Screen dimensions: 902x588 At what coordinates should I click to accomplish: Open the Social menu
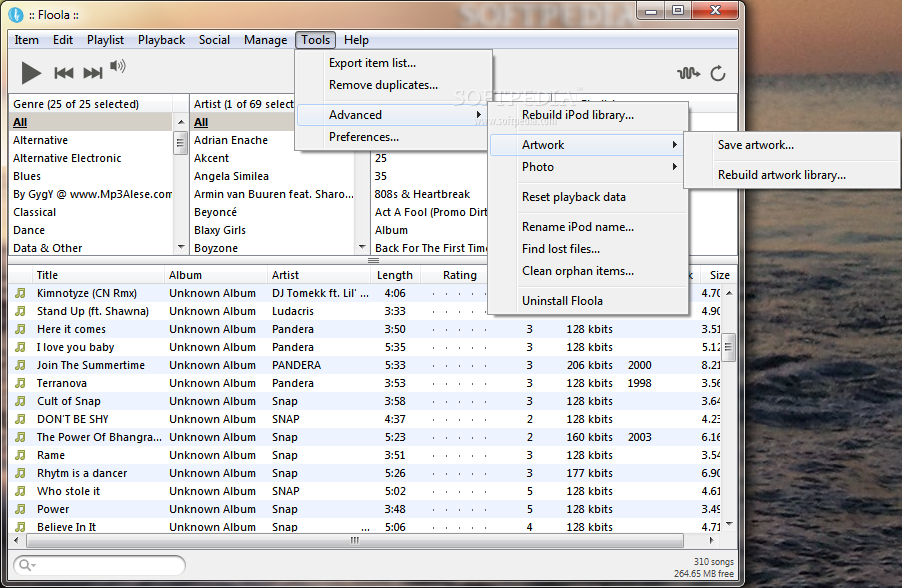click(x=214, y=40)
